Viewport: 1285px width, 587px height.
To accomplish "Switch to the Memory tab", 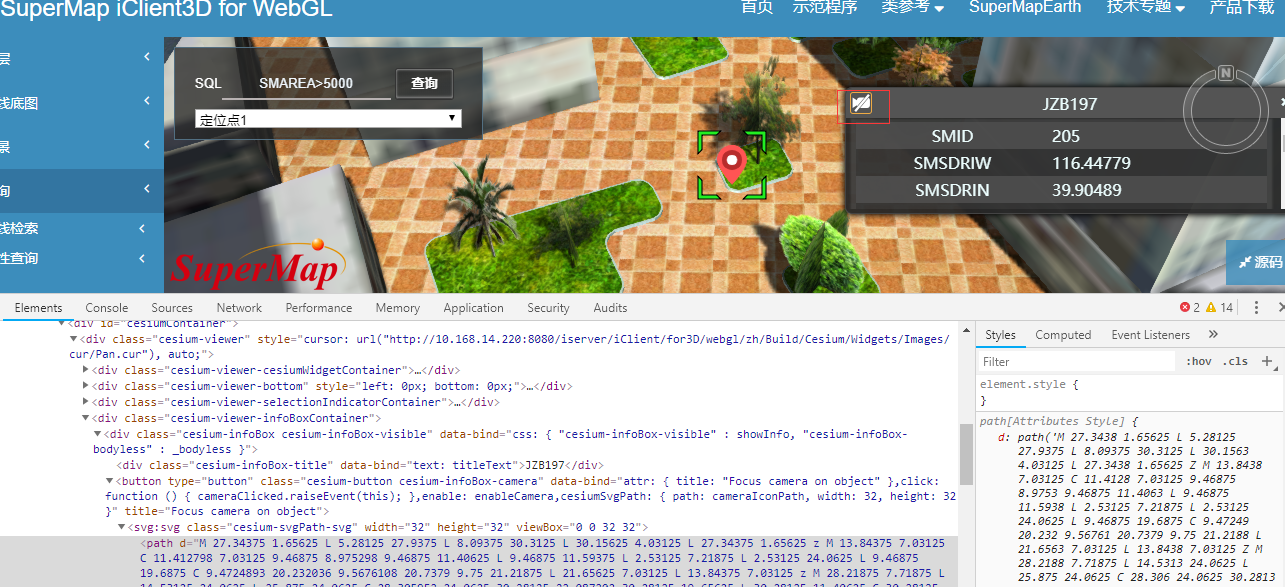I will click(398, 308).
